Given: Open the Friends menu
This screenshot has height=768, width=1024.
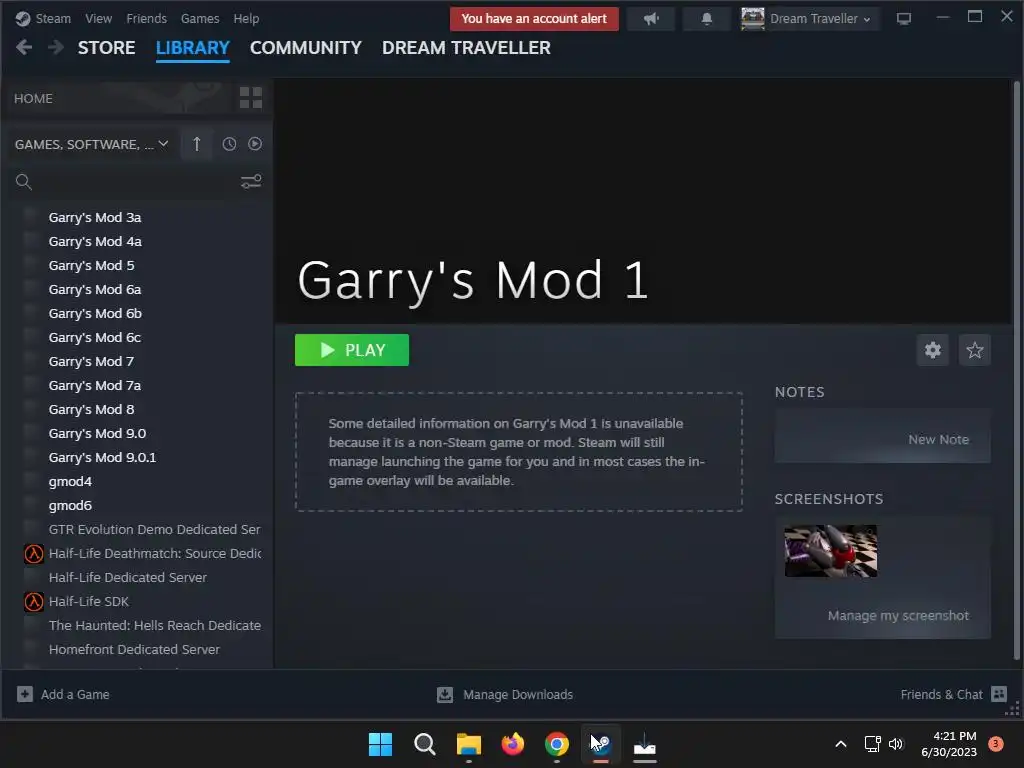Looking at the screenshot, I should 146,18.
